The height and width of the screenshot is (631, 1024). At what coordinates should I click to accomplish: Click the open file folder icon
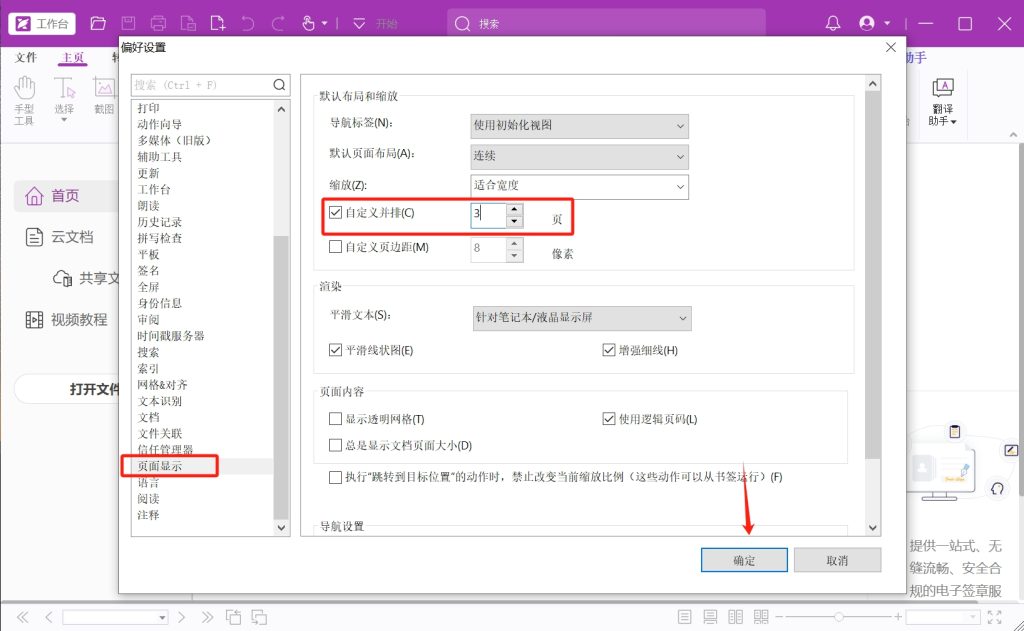pyautogui.click(x=97, y=23)
